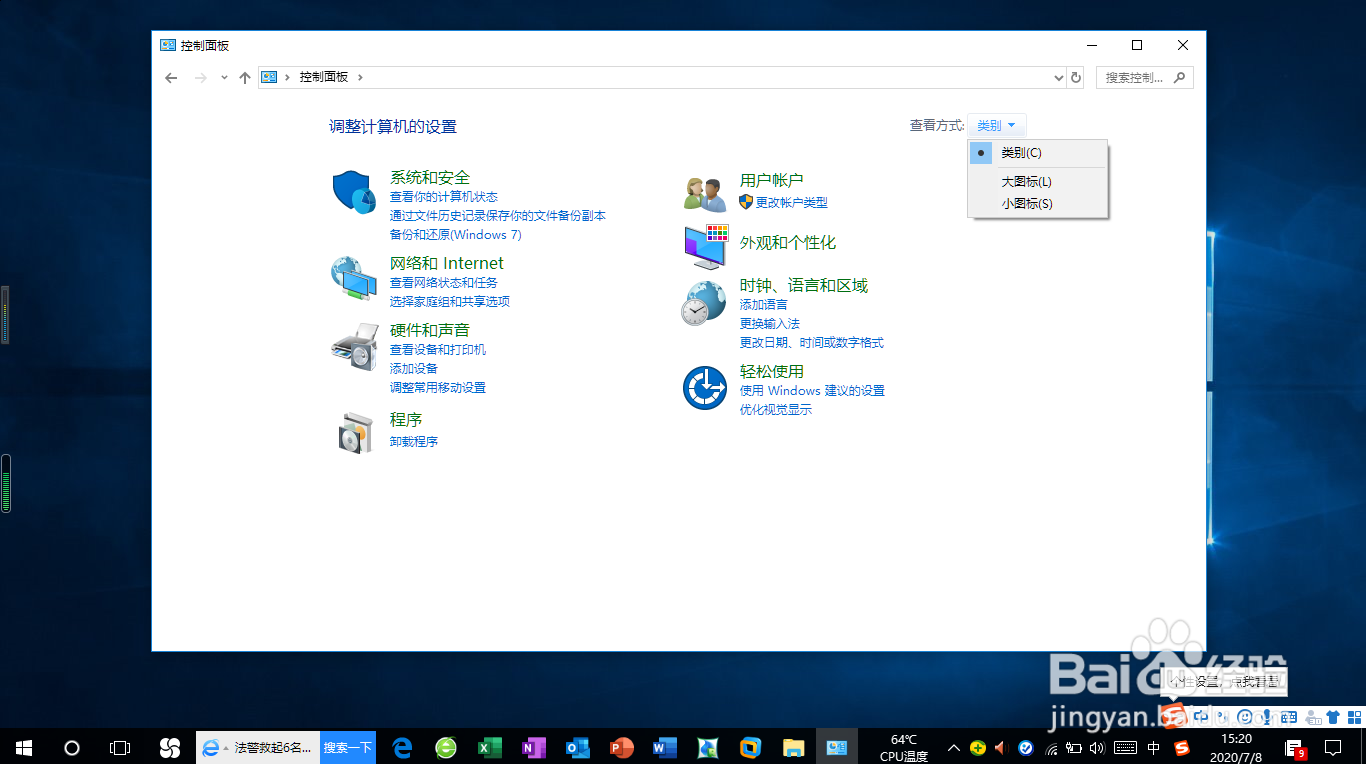The width and height of the screenshot is (1366, 764).
Task: Open the Windows Start menu
Action: point(24,747)
